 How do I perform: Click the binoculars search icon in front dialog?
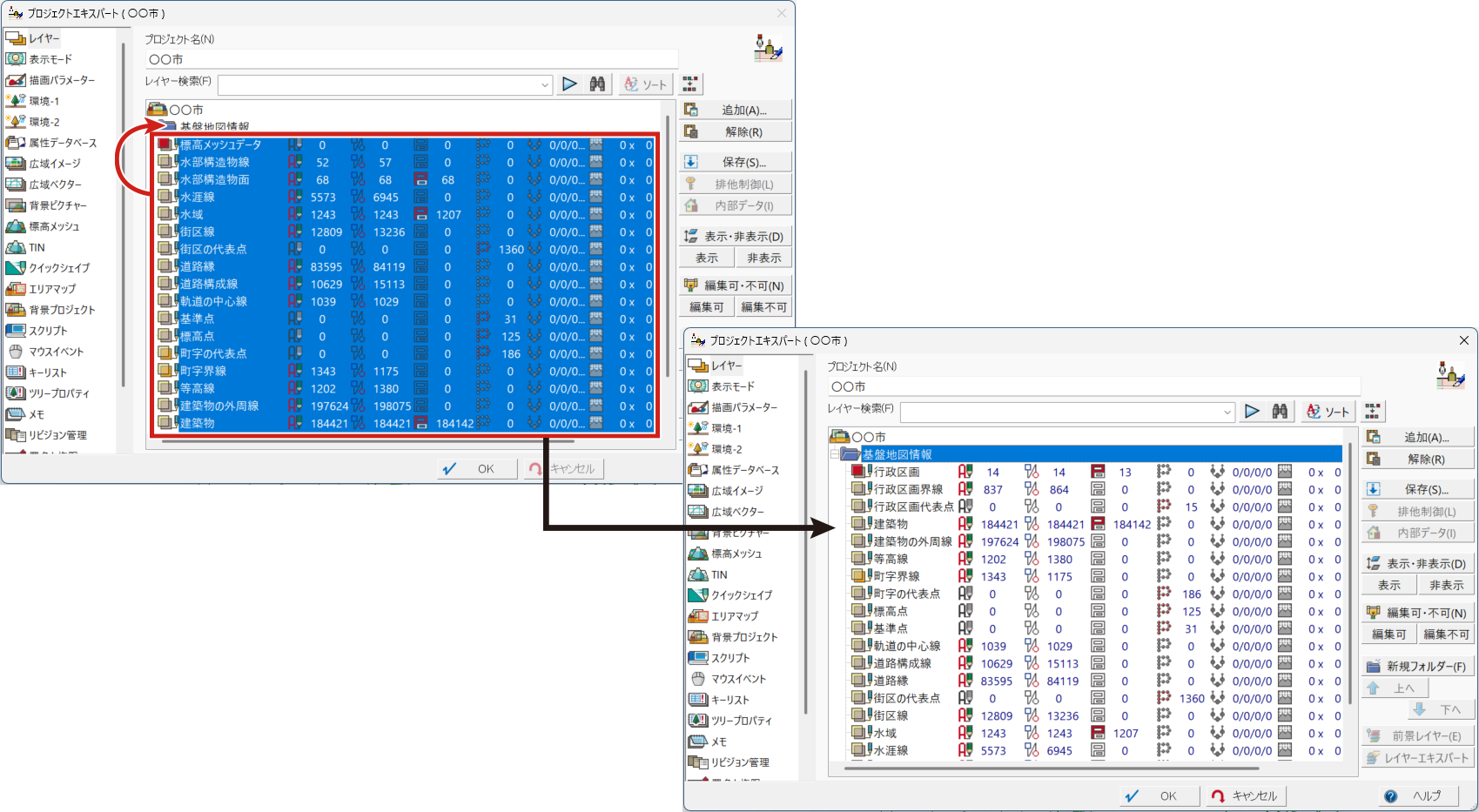click(1280, 412)
